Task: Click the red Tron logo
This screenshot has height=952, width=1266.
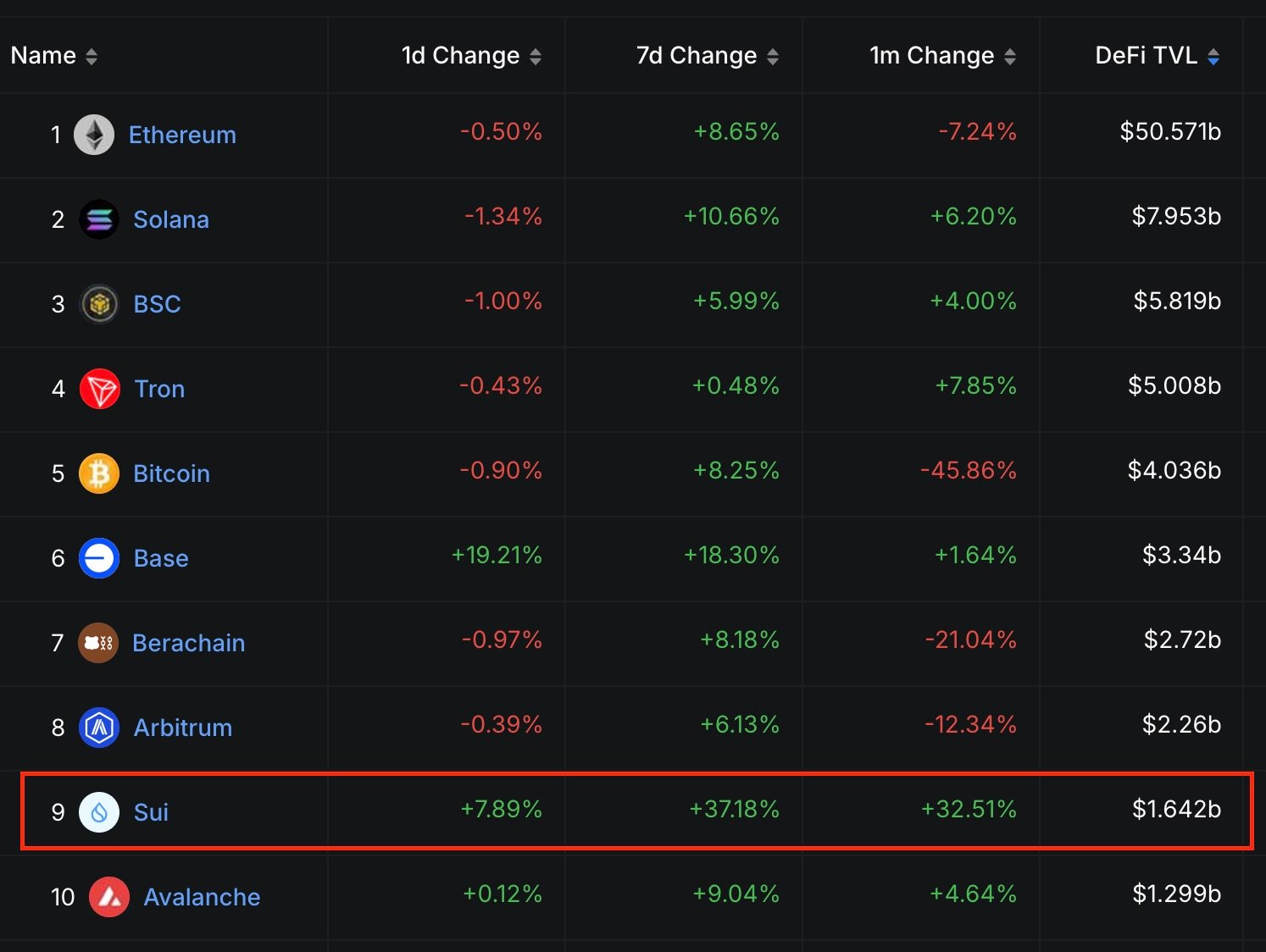Action: click(99, 389)
